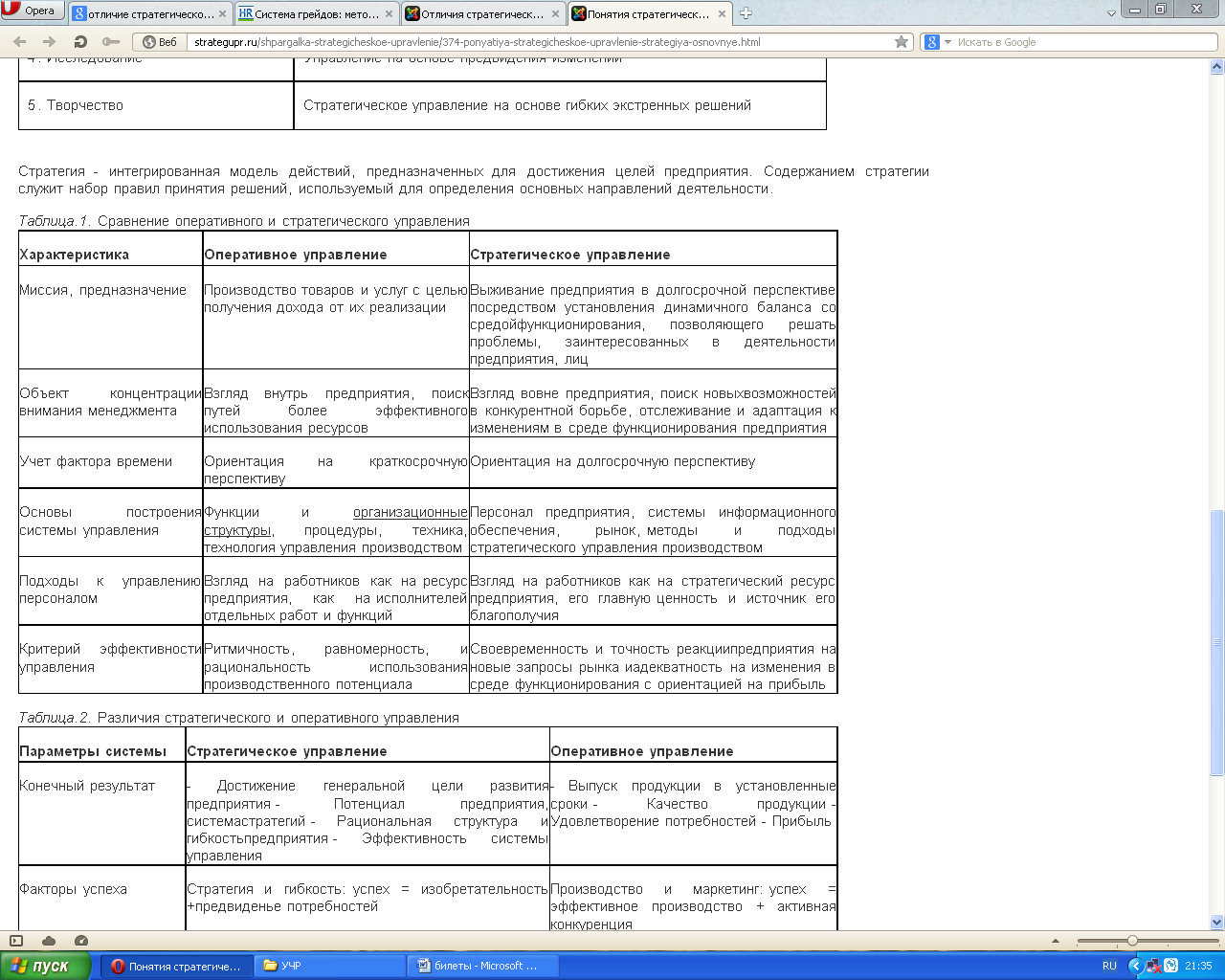The width and height of the screenshot is (1225, 980).
Task: Open the 'организационные структуры' link
Action: pos(336,522)
